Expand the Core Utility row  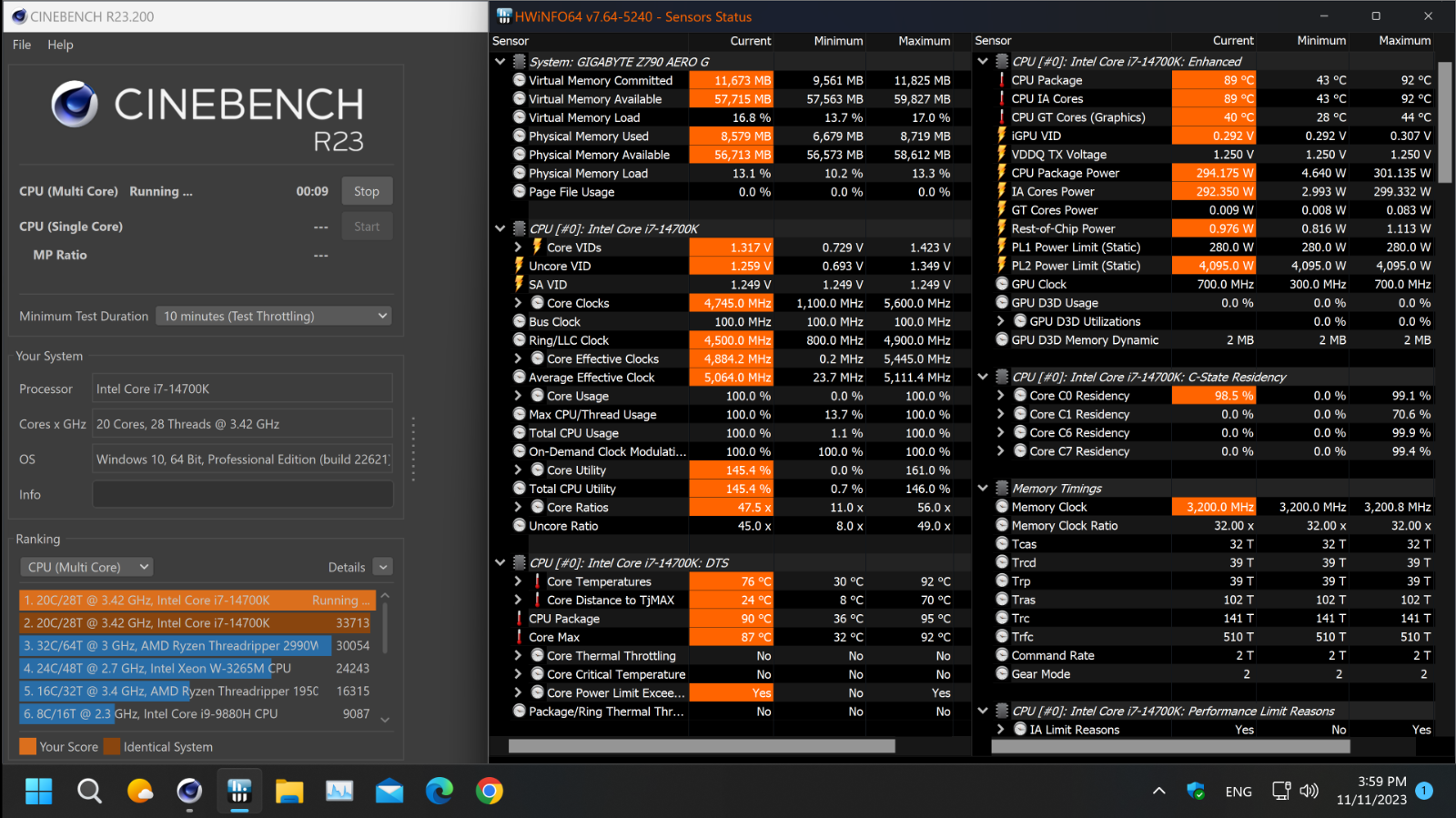(x=518, y=470)
